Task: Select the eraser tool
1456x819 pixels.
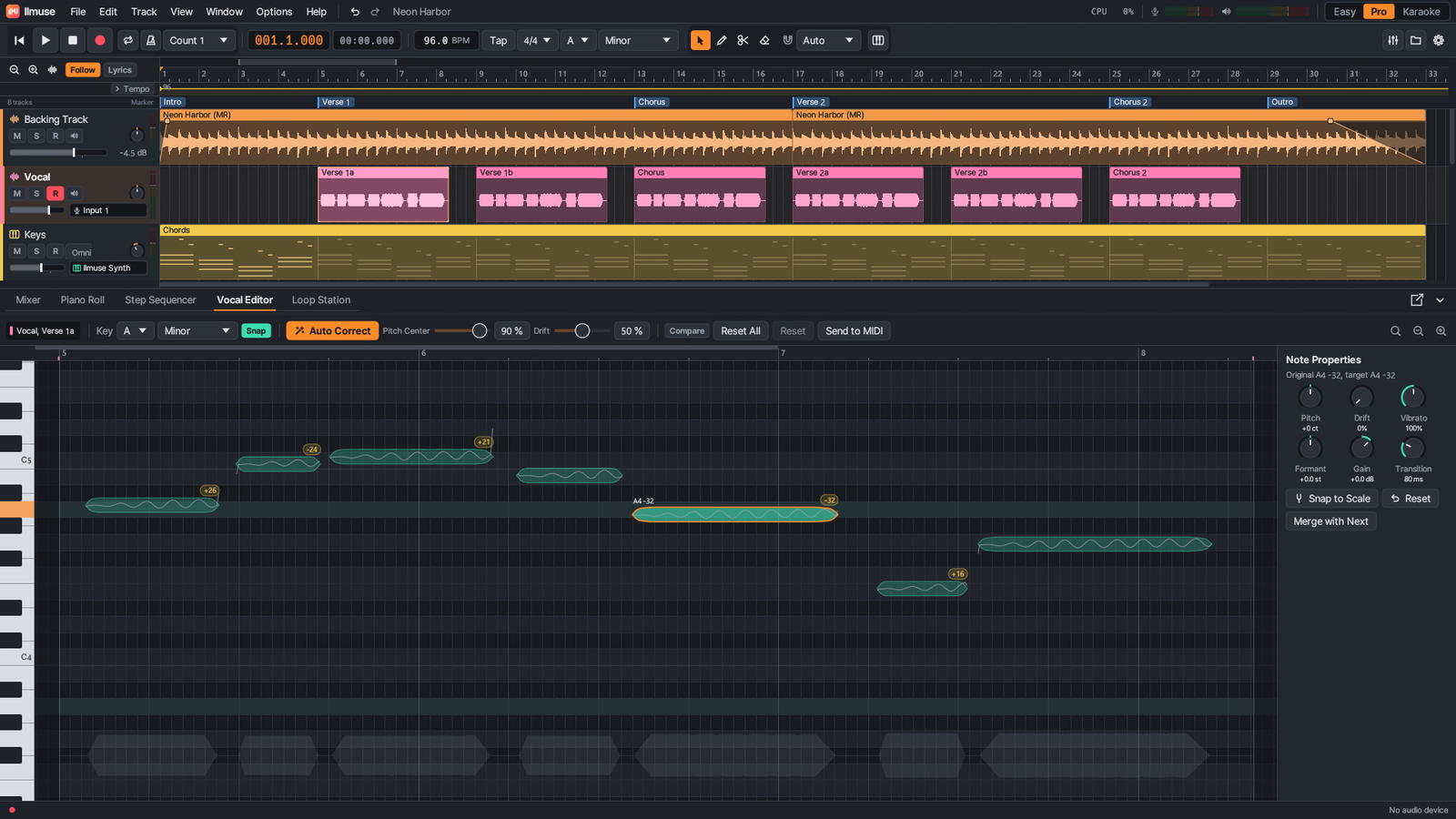Action: [x=765, y=40]
